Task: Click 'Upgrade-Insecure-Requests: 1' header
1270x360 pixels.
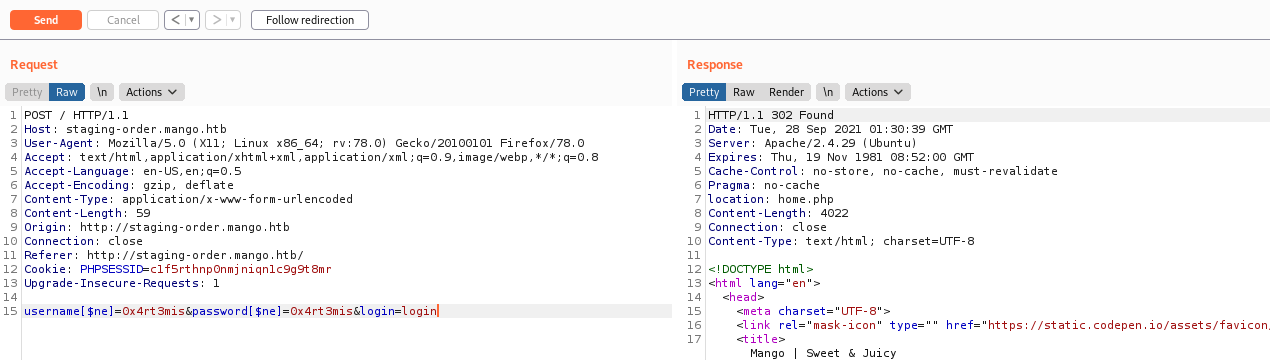Action: (122, 283)
